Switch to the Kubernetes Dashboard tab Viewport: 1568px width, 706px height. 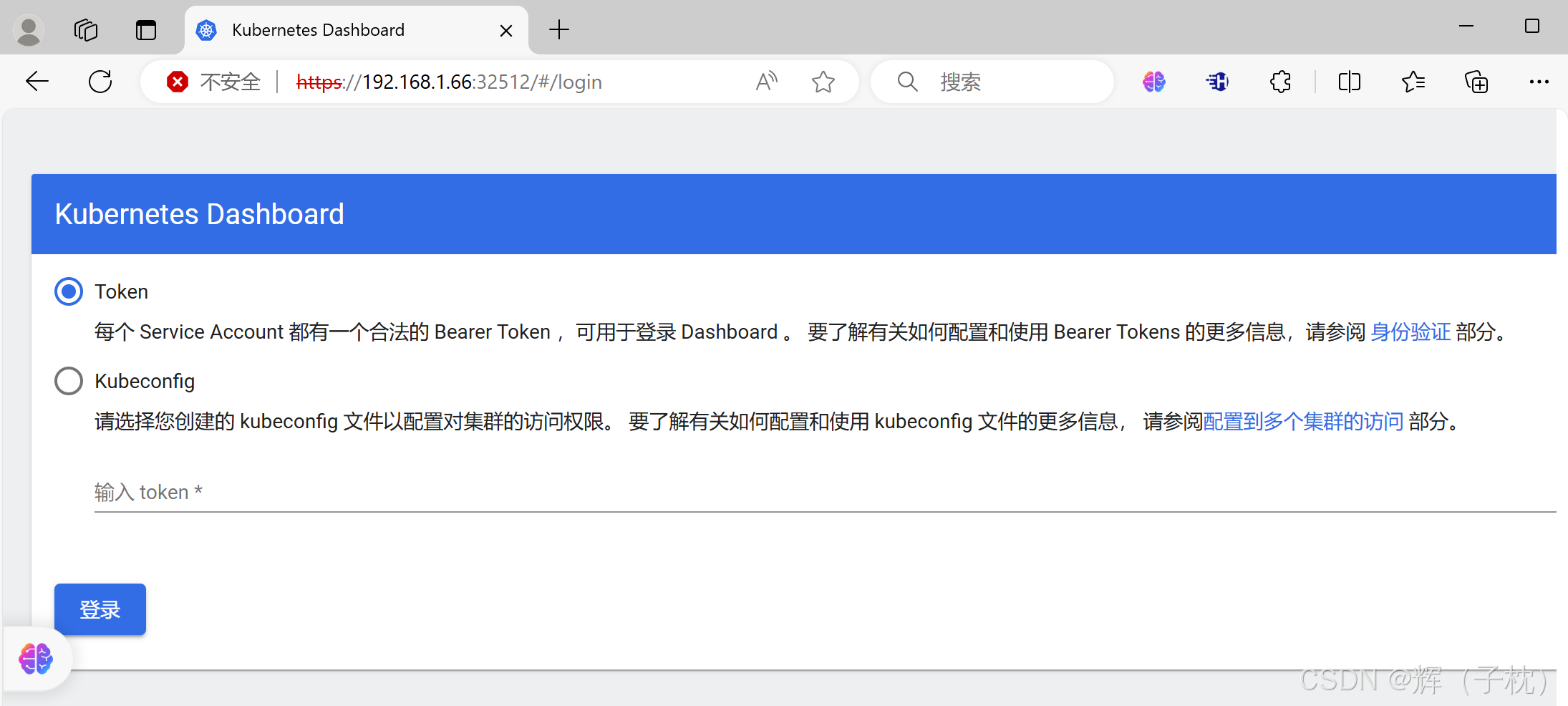[x=357, y=30]
